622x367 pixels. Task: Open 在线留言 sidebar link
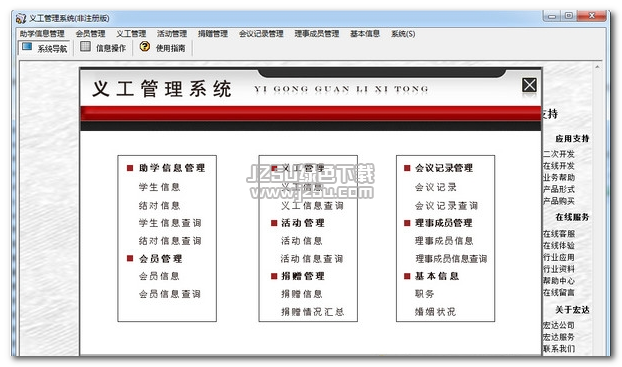click(559, 292)
